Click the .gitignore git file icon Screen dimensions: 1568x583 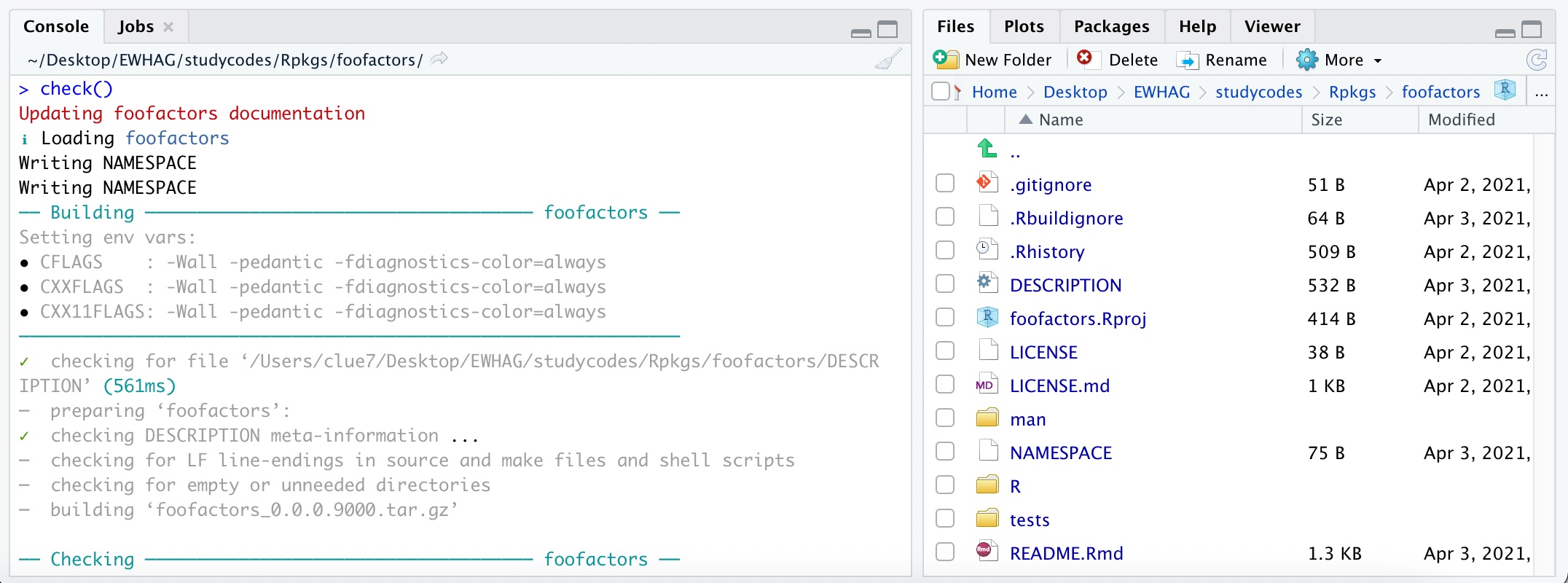987,182
